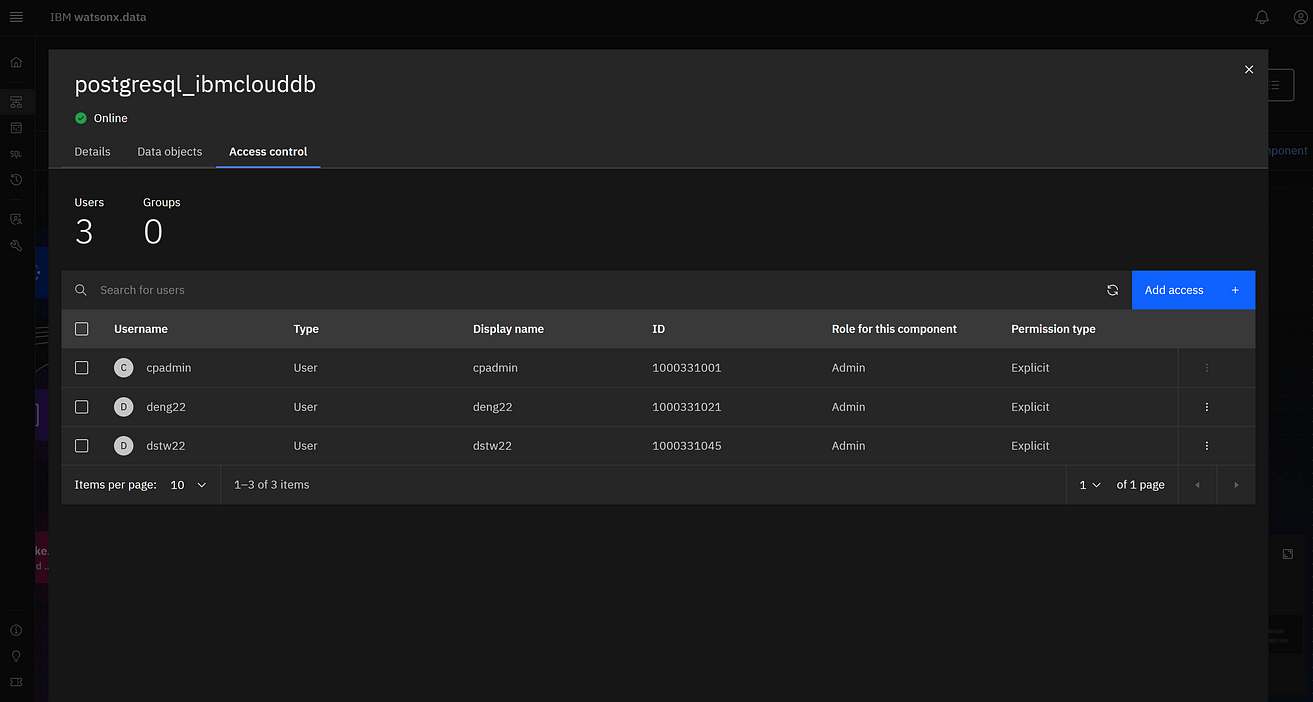
Task: Sort by Username column header
Action: tap(141, 329)
